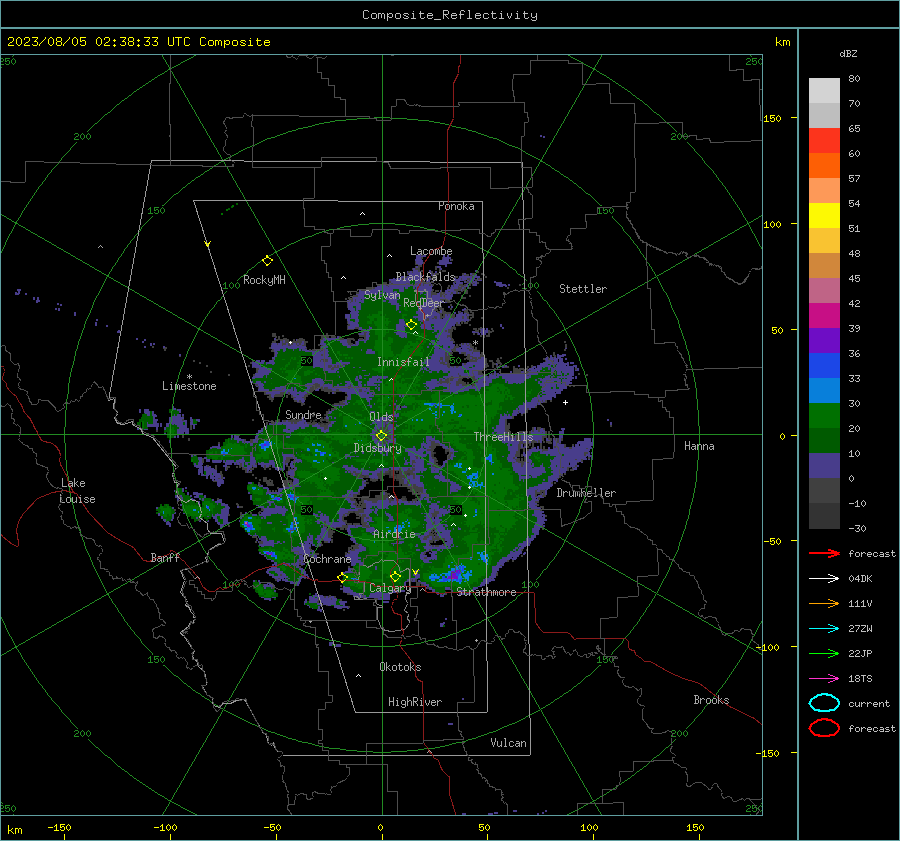Image resolution: width=900 pixels, height=841 pixels.
Task: Click the Vulcan label
Action: (508, 743)
